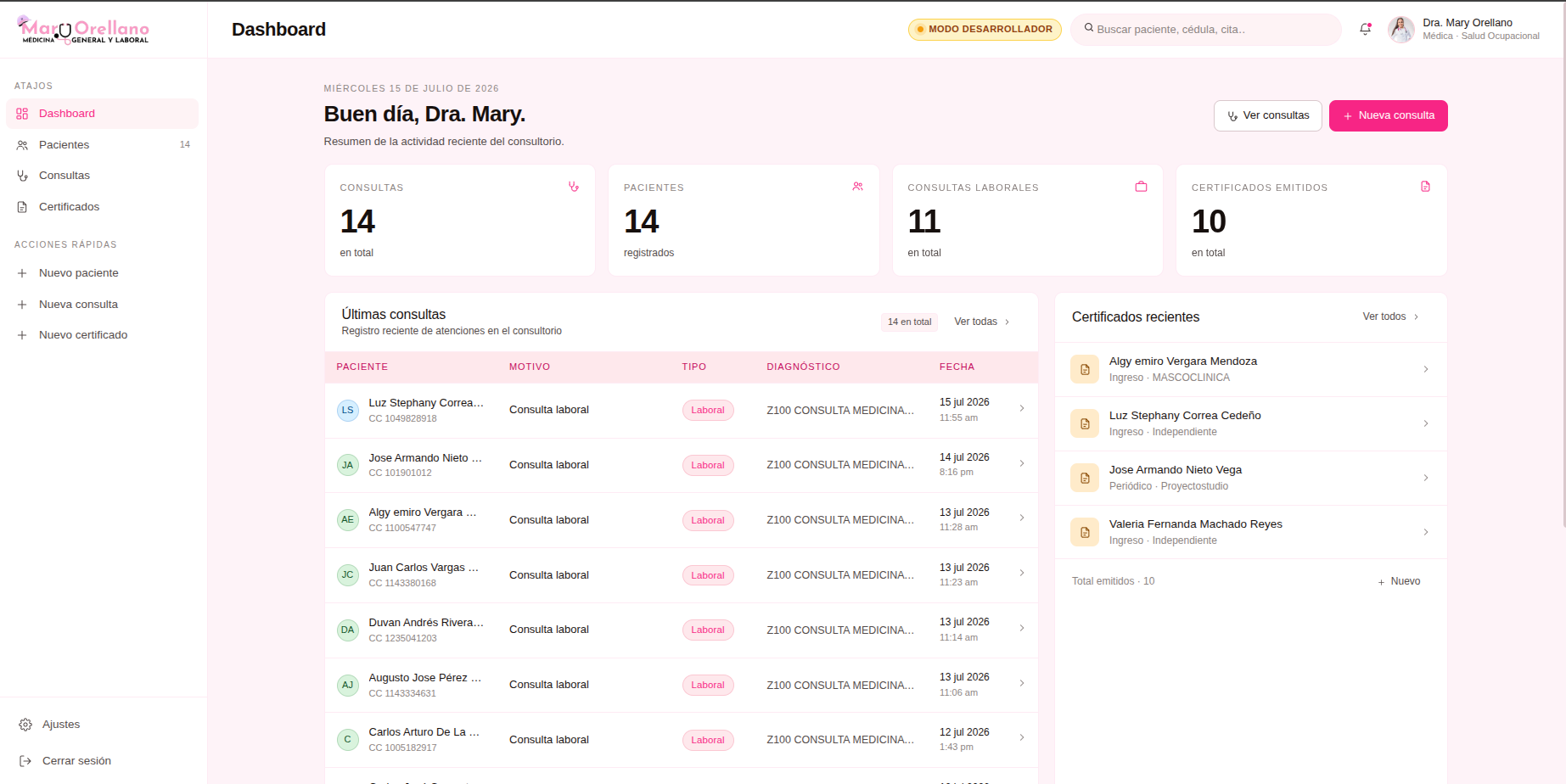The width and height of the screenshot is (1566, 784).
Task: Click the Nueva consulta pink button
Action: point(1388,115)
